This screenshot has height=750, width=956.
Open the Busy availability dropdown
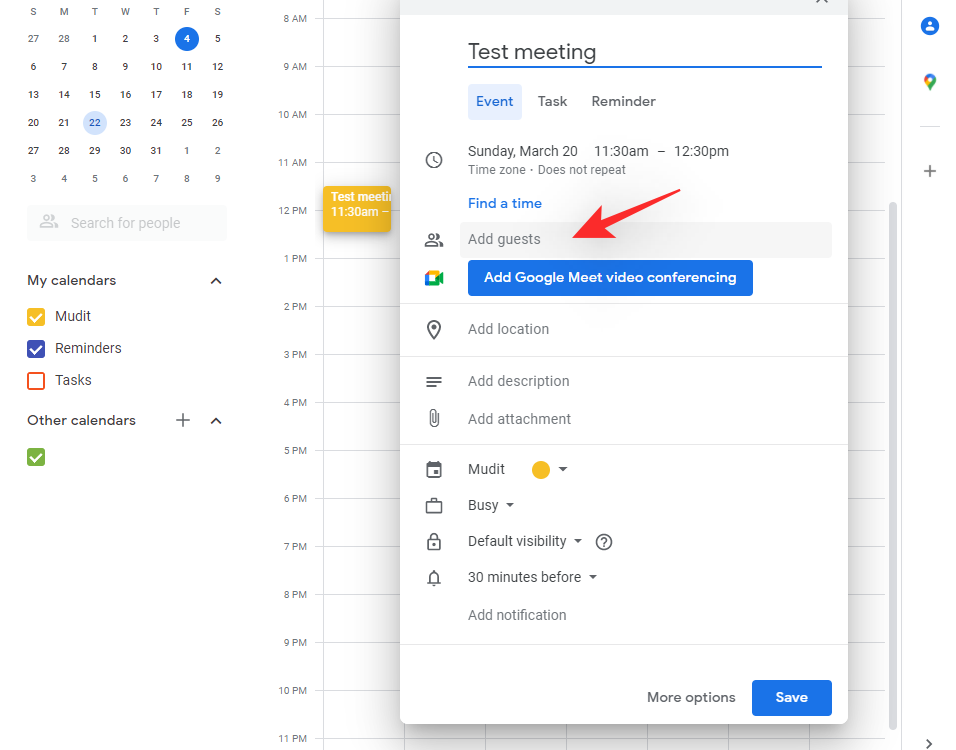pos(491,505)
